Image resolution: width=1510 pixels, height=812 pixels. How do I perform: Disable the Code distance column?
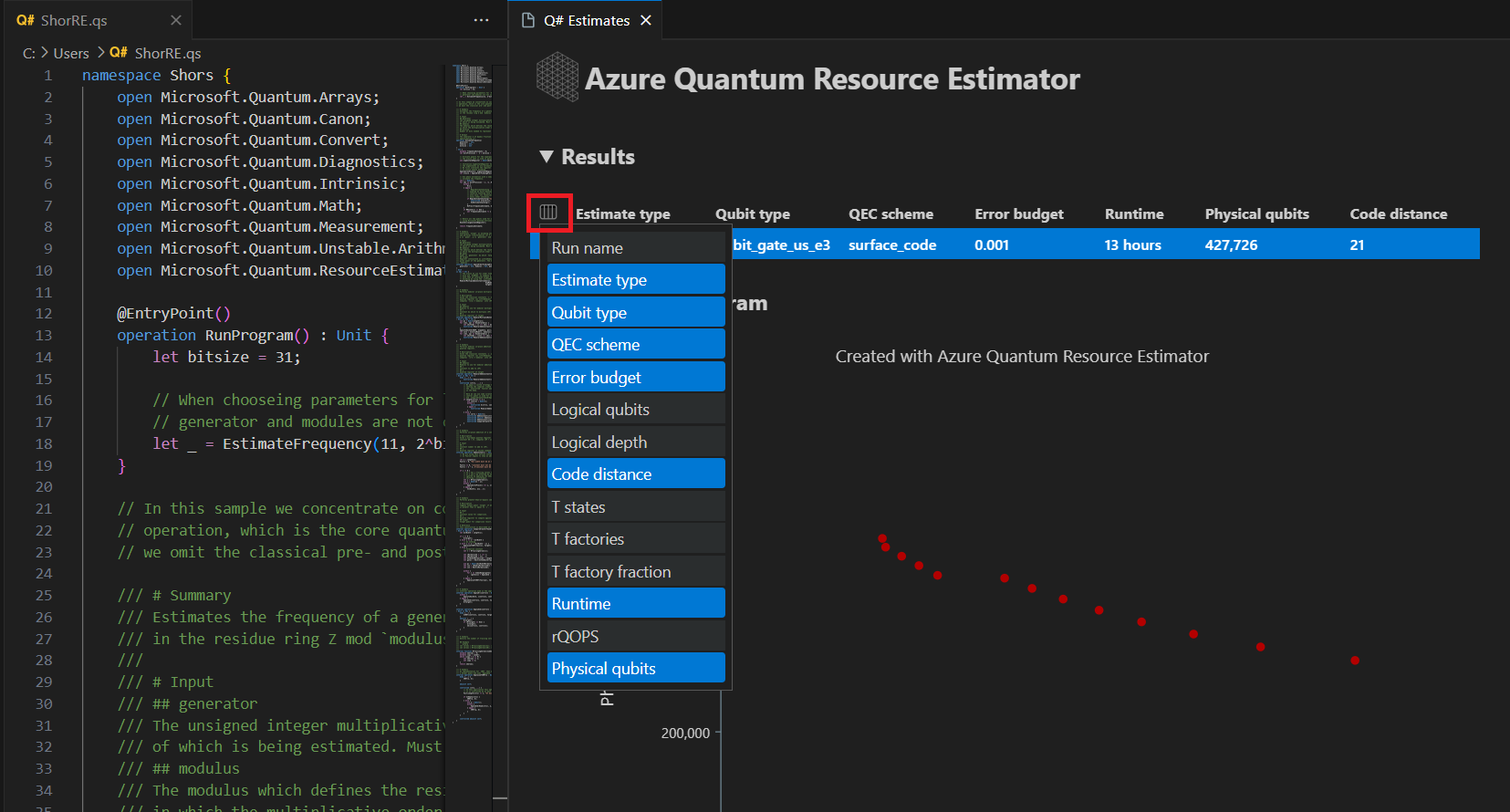pyautogui.click(x=636, y=474)
